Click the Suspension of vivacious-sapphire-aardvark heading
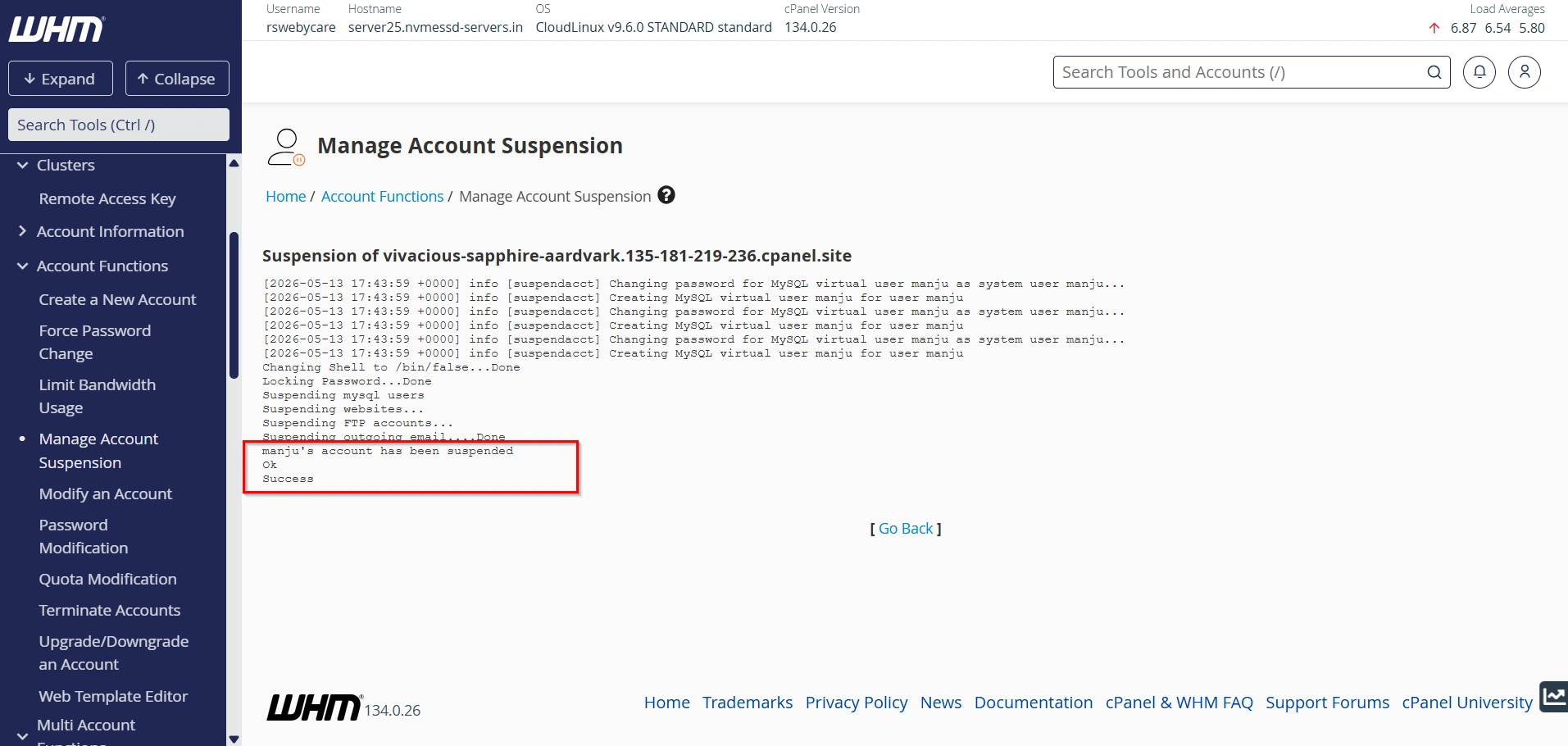 pos(557,256)
